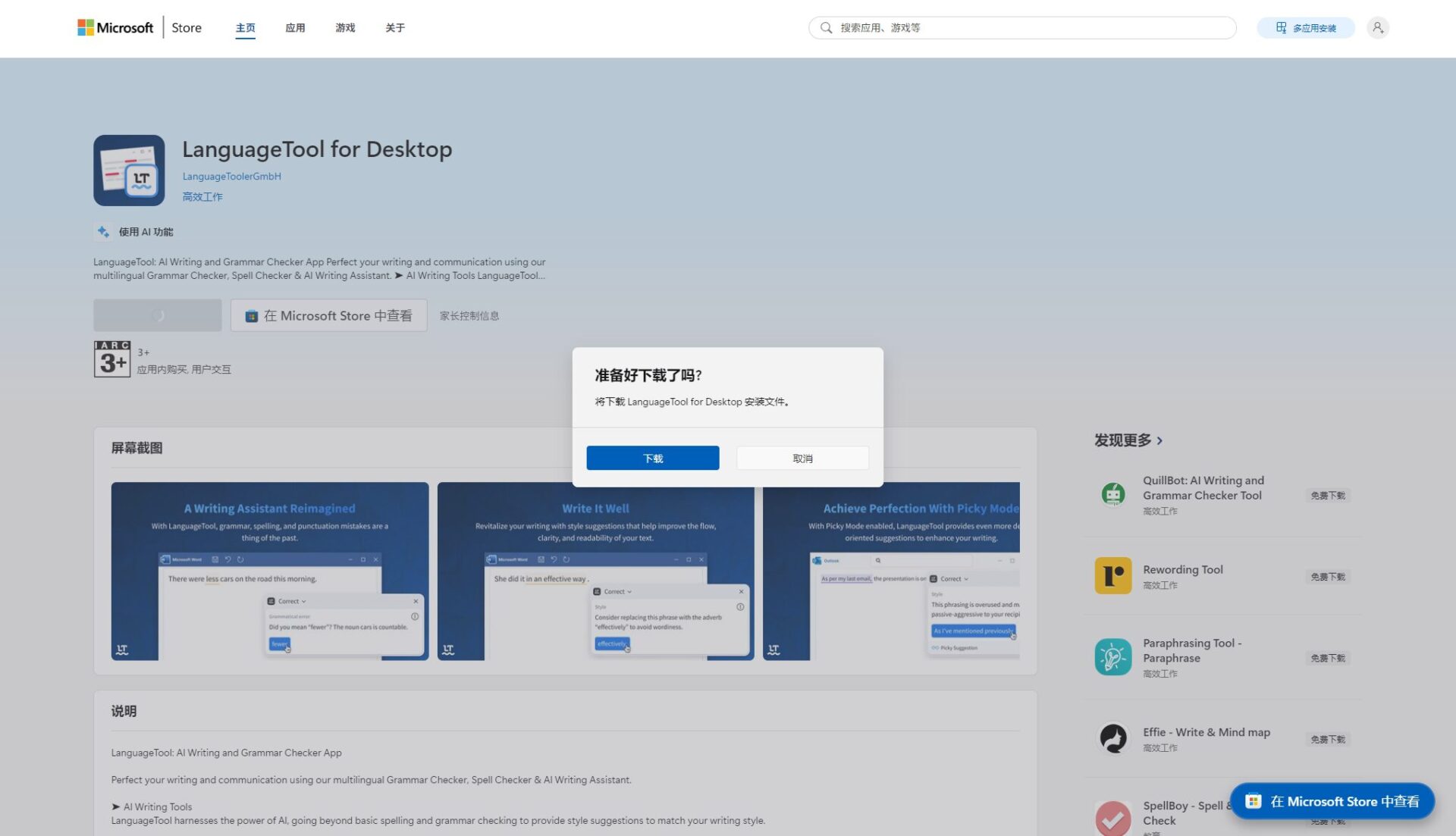Viewport: 1456px width, 836px height.
Task: Click the QuillBot app icon
Action: coord(1112,495)
